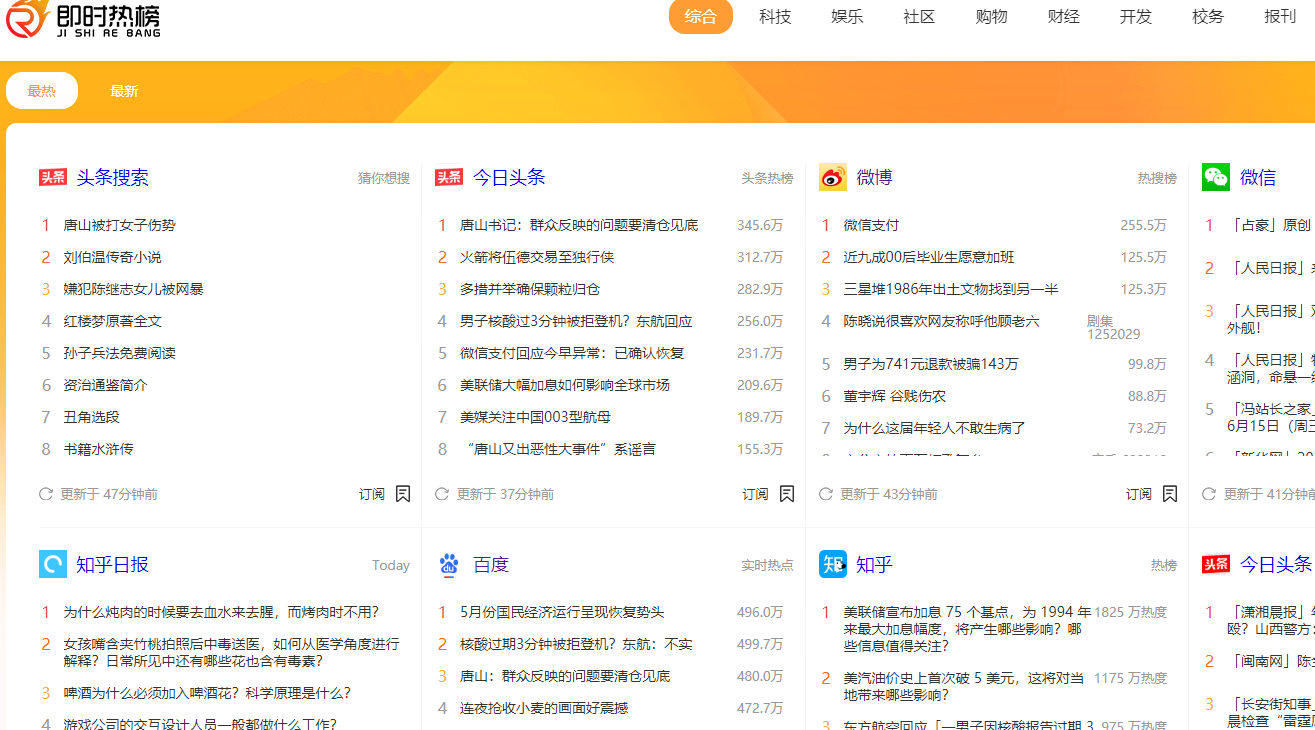Screen dimensions: 1315x730
Task: Click the Weibo logo icon
Action: pos(832,178)
